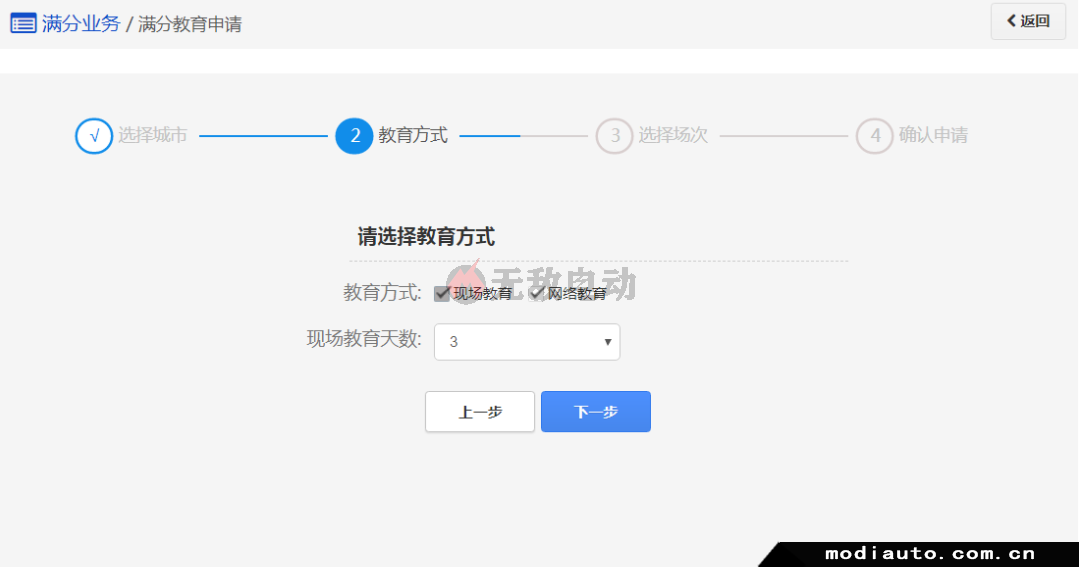Viewport: 1079px width, 567px height.
Task: Click the 满分教育申请 breadcrumb text
Action: click(x=190, y=24)
